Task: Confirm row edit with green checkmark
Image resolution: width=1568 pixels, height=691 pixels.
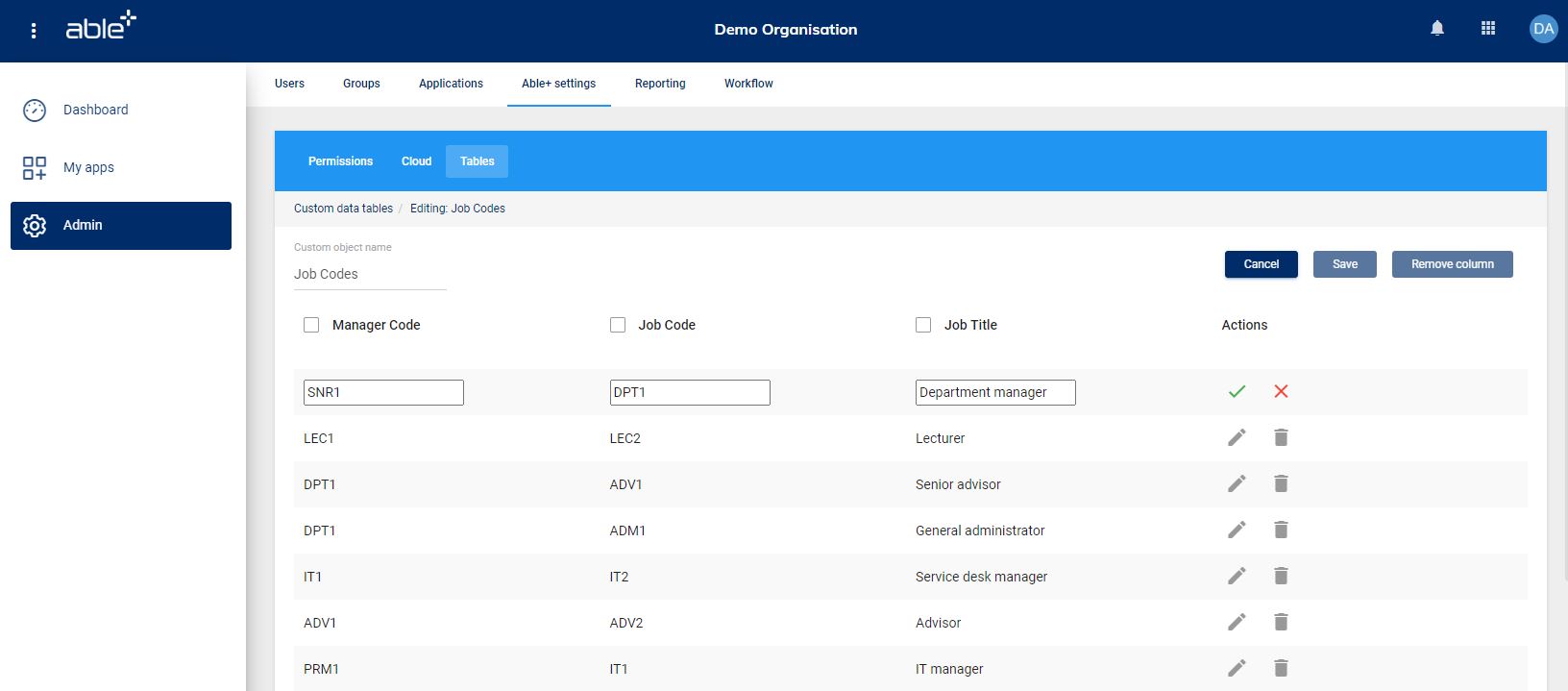Action: [1237, 391]
